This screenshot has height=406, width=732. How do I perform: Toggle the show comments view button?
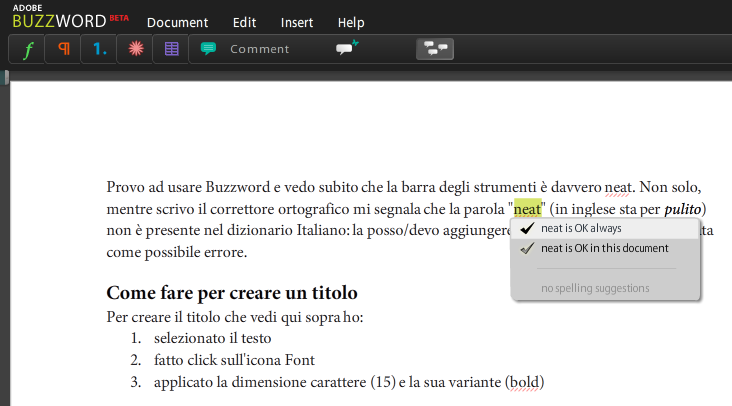point(434,48)
